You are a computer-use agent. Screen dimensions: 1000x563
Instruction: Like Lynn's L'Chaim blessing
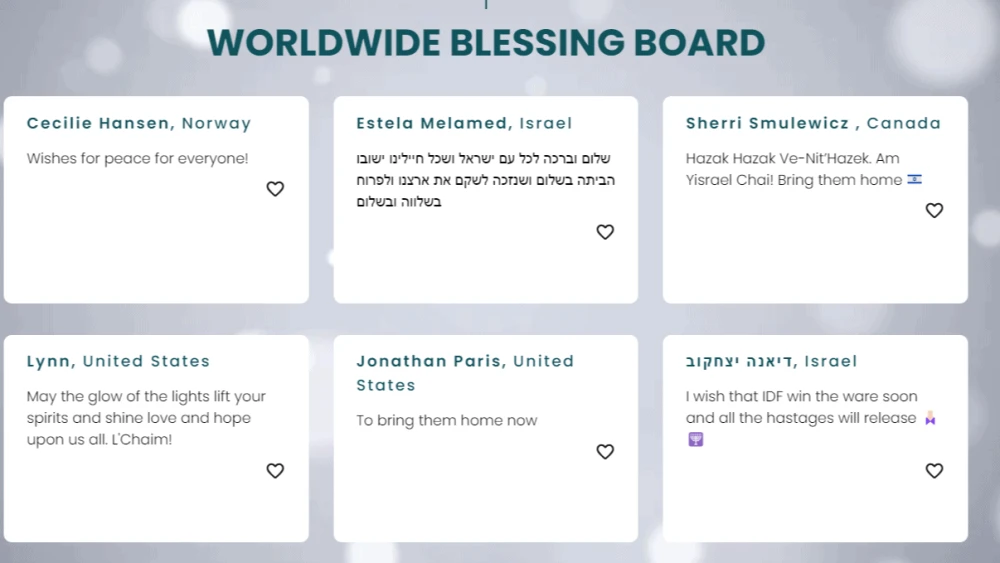275,470
